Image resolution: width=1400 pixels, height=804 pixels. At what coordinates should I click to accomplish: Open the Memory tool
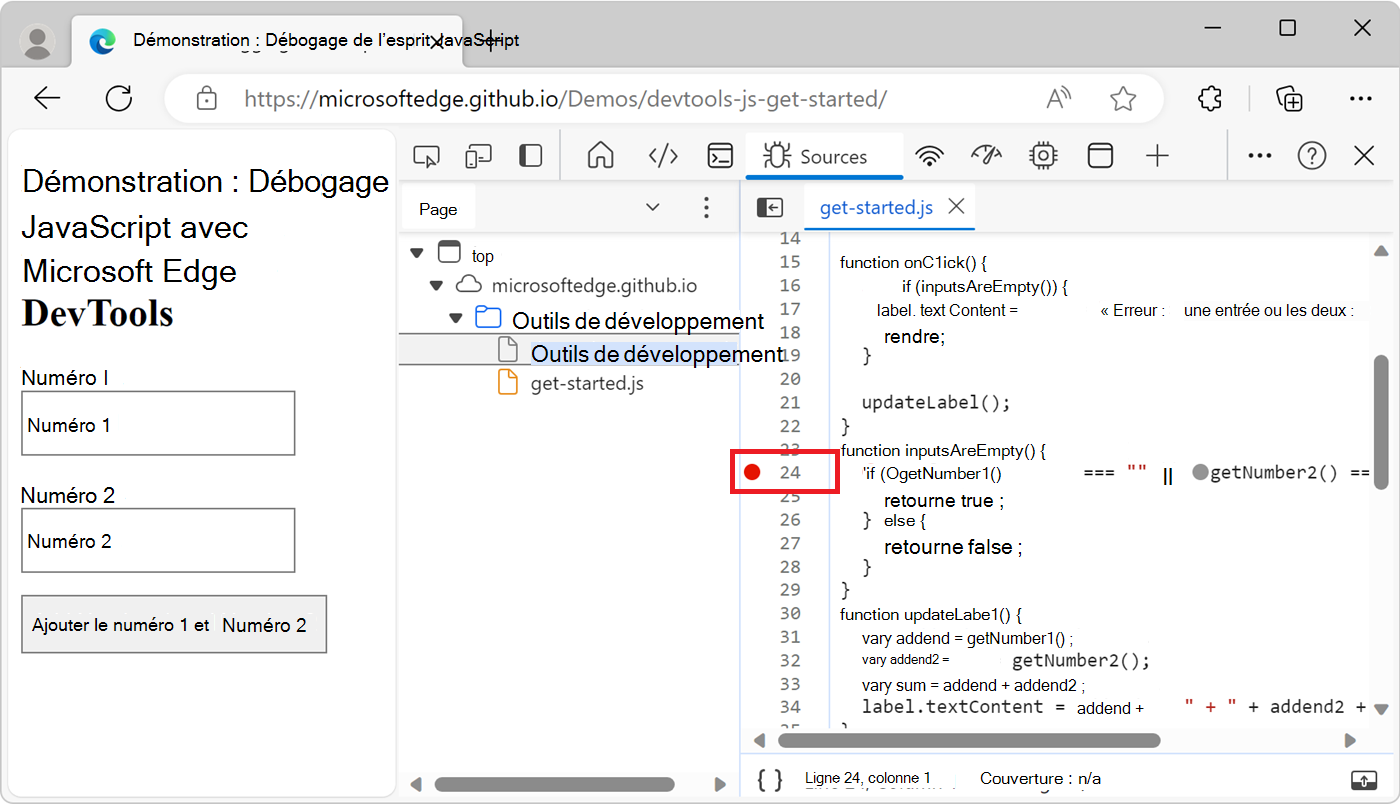(1043, 156)
